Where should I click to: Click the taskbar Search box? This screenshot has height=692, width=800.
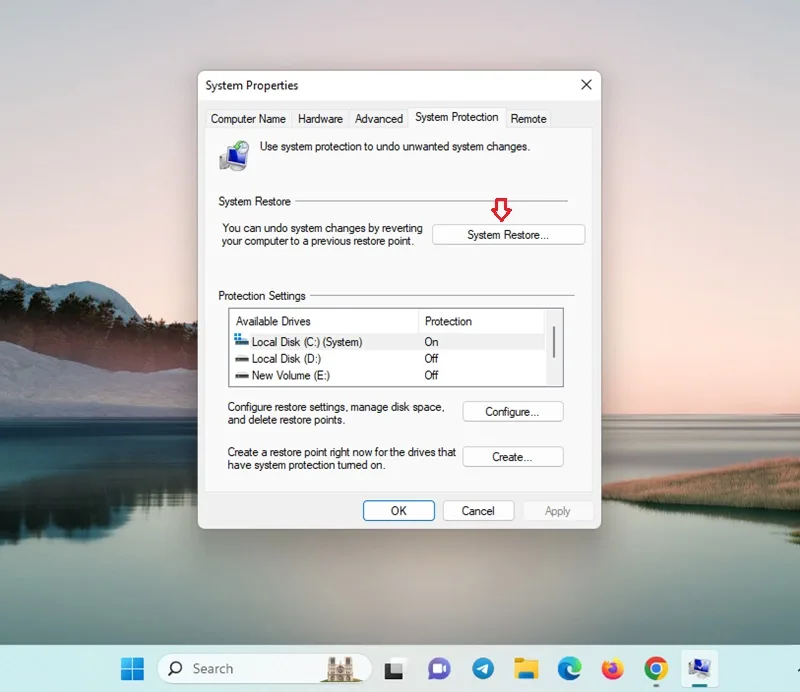(265, 669)
